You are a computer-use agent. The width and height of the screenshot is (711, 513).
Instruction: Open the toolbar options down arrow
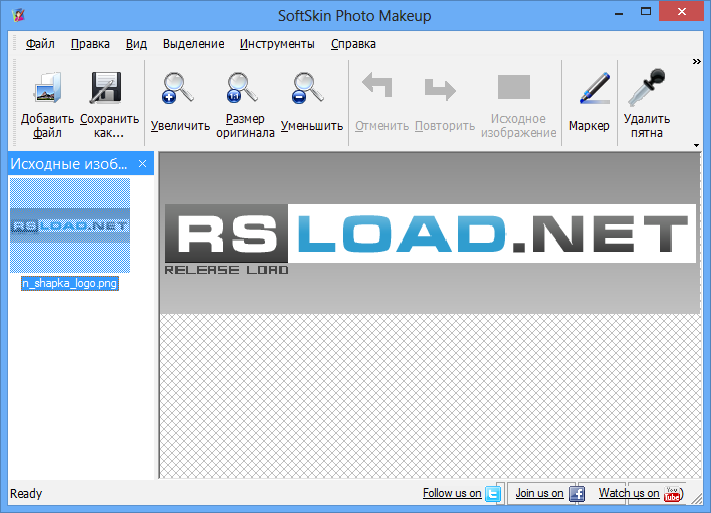pyautogui.click(x=696, y=145)
